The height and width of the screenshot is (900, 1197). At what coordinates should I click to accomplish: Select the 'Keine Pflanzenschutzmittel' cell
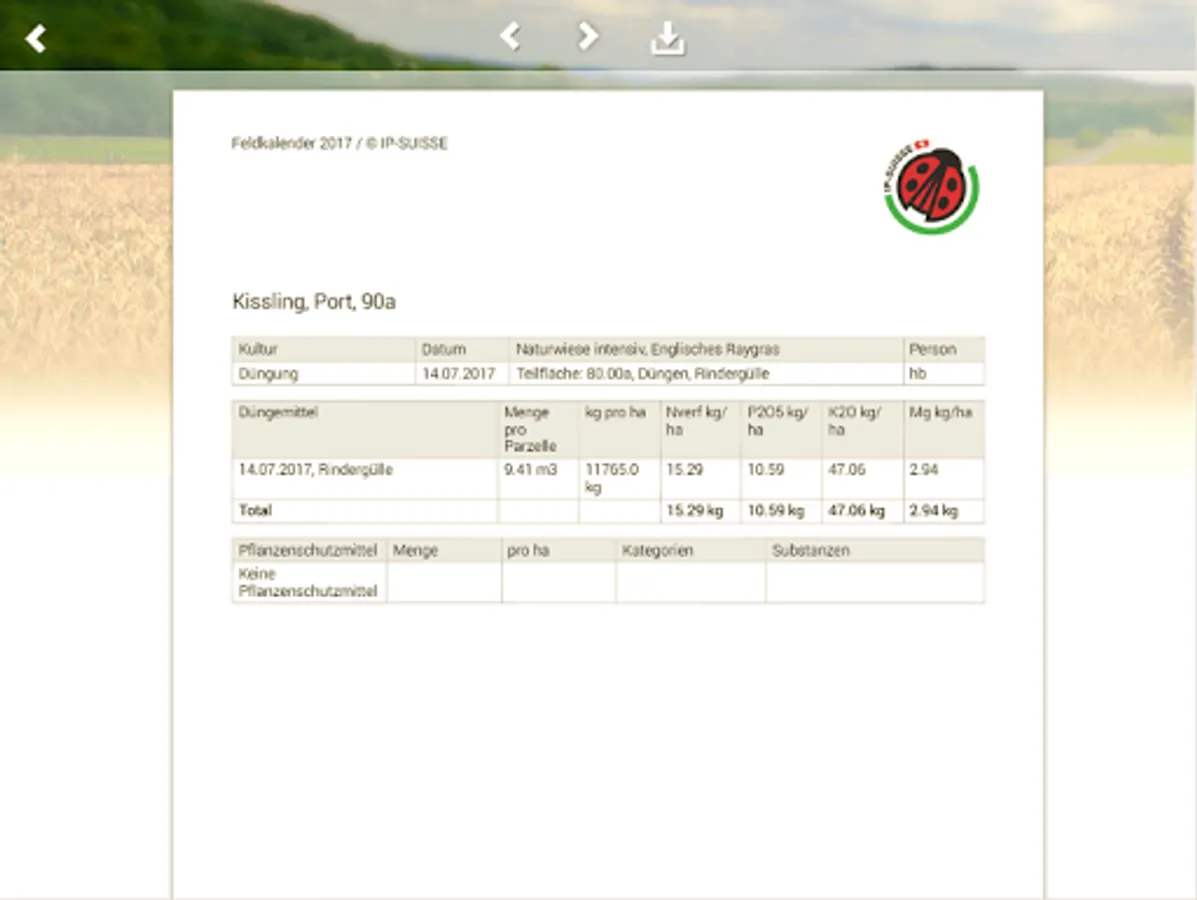[x=308, y=582]
